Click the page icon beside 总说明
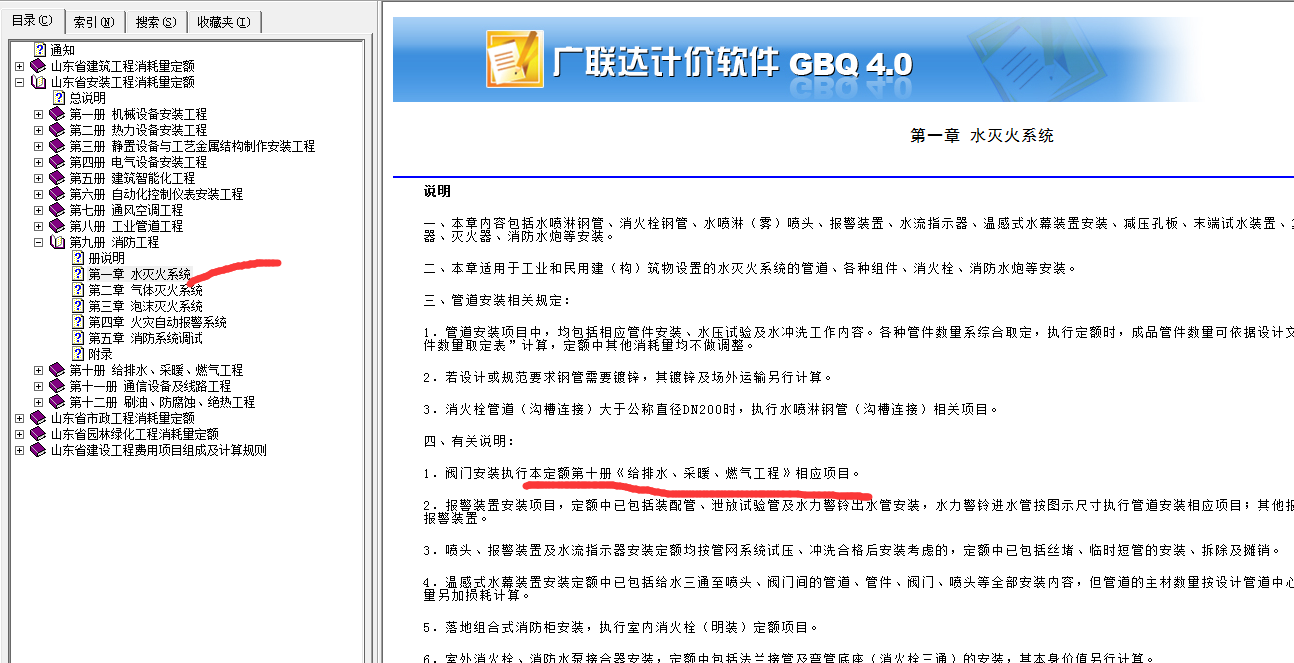The image size is (1294, 663). (58, 98)
